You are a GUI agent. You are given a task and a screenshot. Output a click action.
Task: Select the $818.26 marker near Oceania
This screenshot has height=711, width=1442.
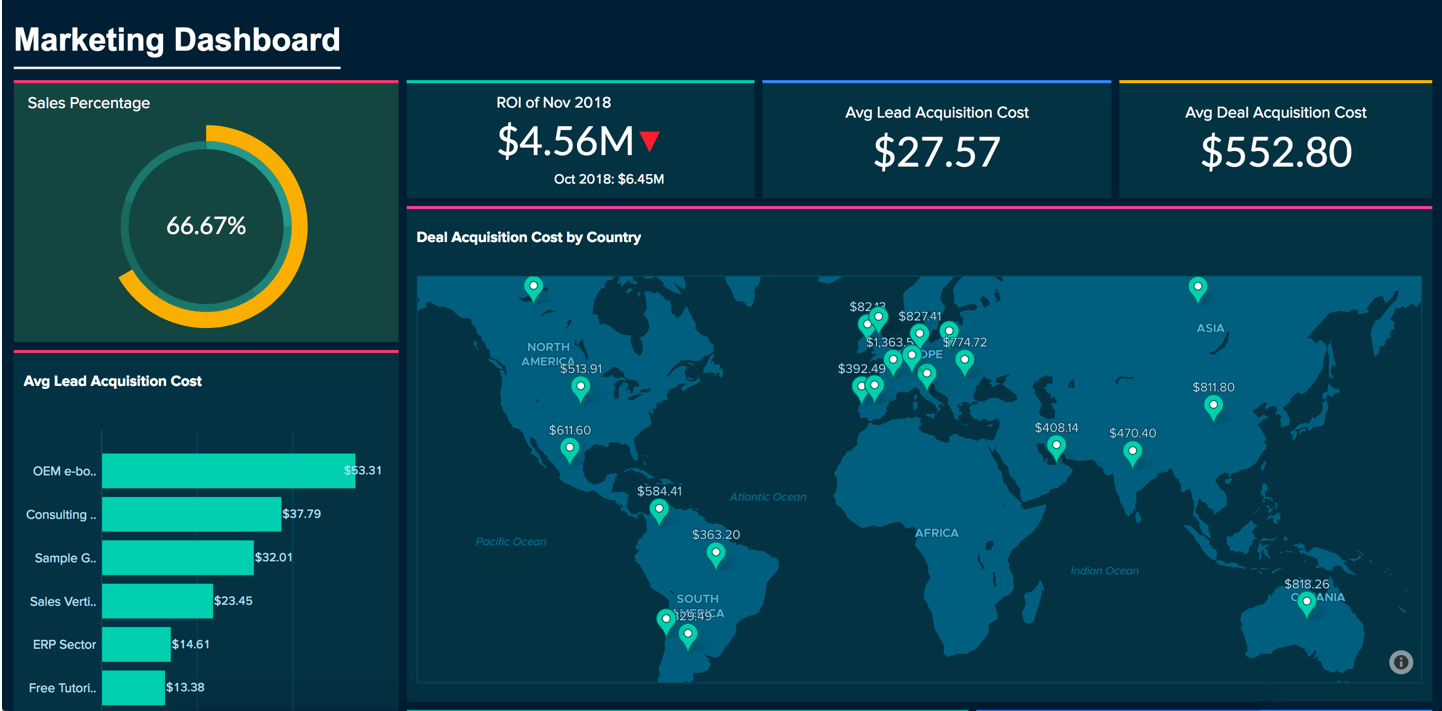point(1306,602)
